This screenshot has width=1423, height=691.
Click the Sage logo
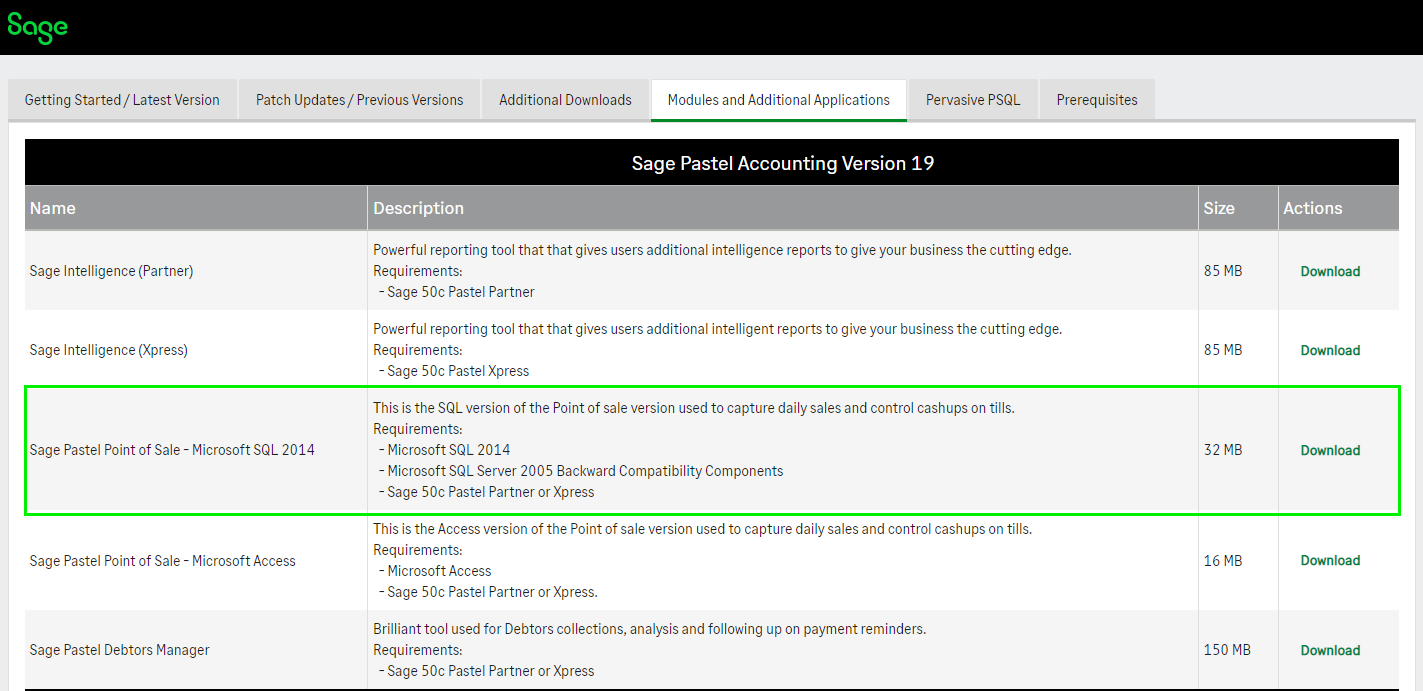pyautogui.click(x=37, y=28)
